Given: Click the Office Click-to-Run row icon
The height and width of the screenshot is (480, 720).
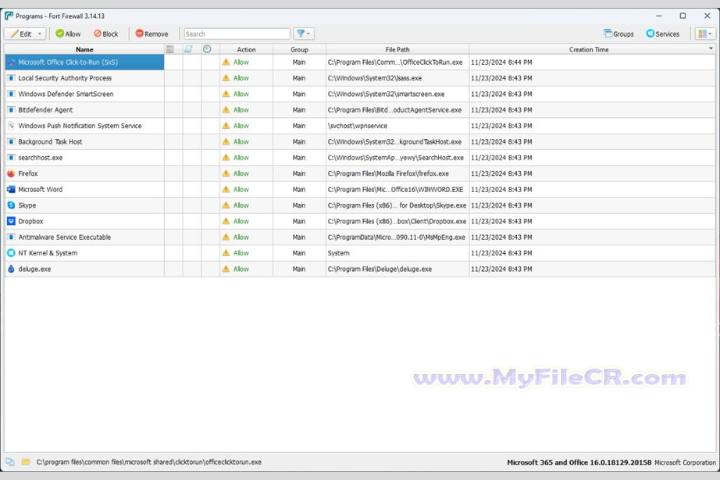Looking at the screenshot, I should tap(11, 62).
